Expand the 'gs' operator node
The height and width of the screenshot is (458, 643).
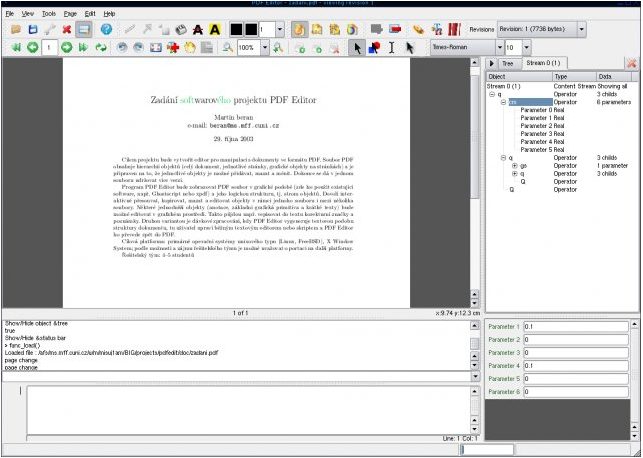pyautogui.click(x=515, y=166)
